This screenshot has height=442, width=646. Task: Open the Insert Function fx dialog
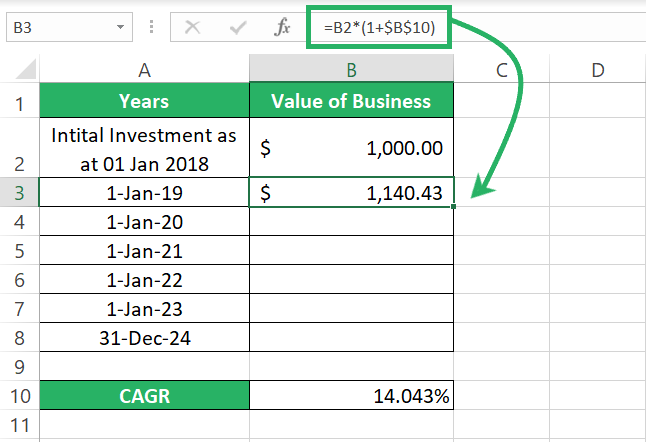coord(282,27)
